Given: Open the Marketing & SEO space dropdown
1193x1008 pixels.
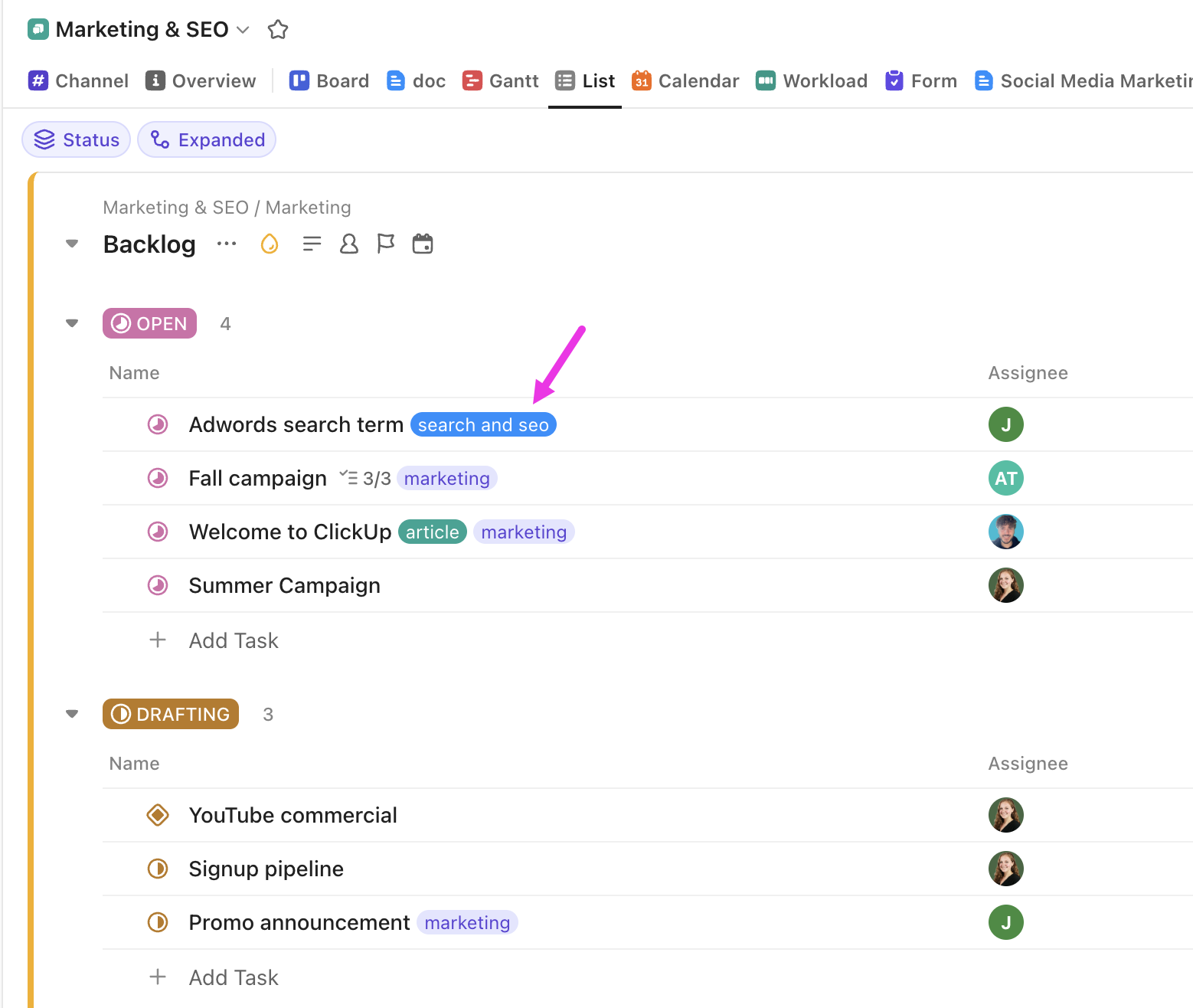Looking at the screenshot, I should pyautogui.click(x=243, y=29).
